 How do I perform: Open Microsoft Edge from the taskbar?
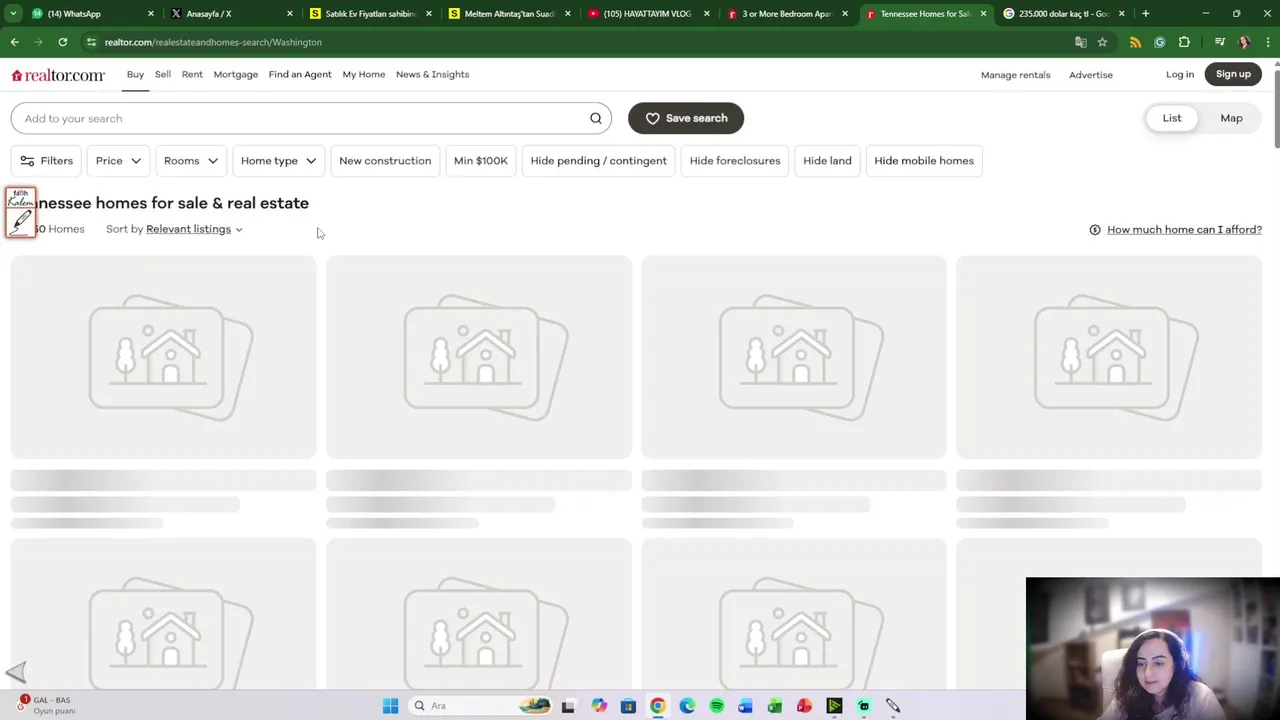(687, 706)
